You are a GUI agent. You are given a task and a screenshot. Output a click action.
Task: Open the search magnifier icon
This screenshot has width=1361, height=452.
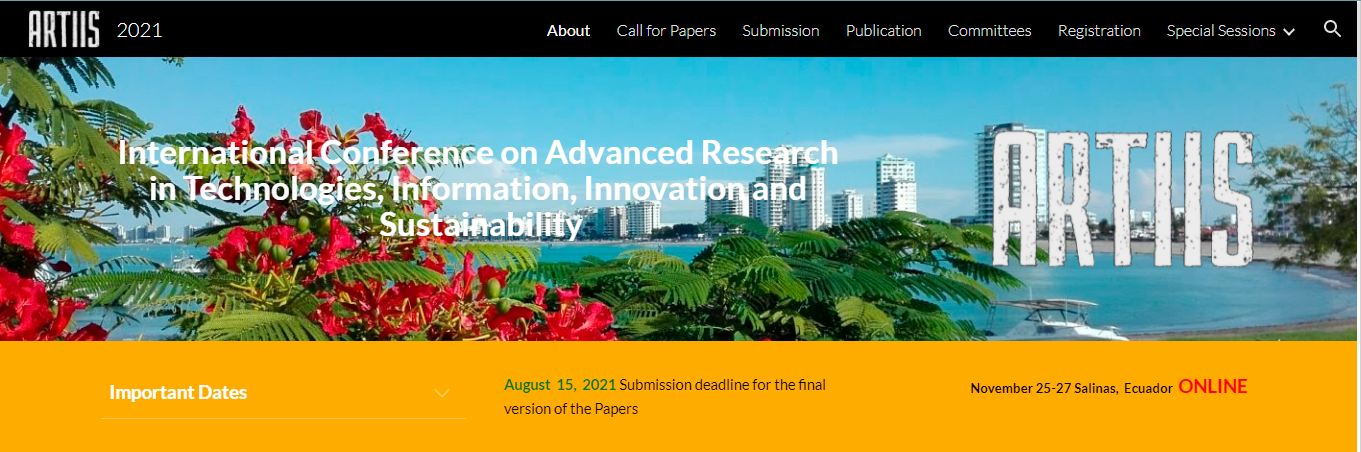(1332, 29)
